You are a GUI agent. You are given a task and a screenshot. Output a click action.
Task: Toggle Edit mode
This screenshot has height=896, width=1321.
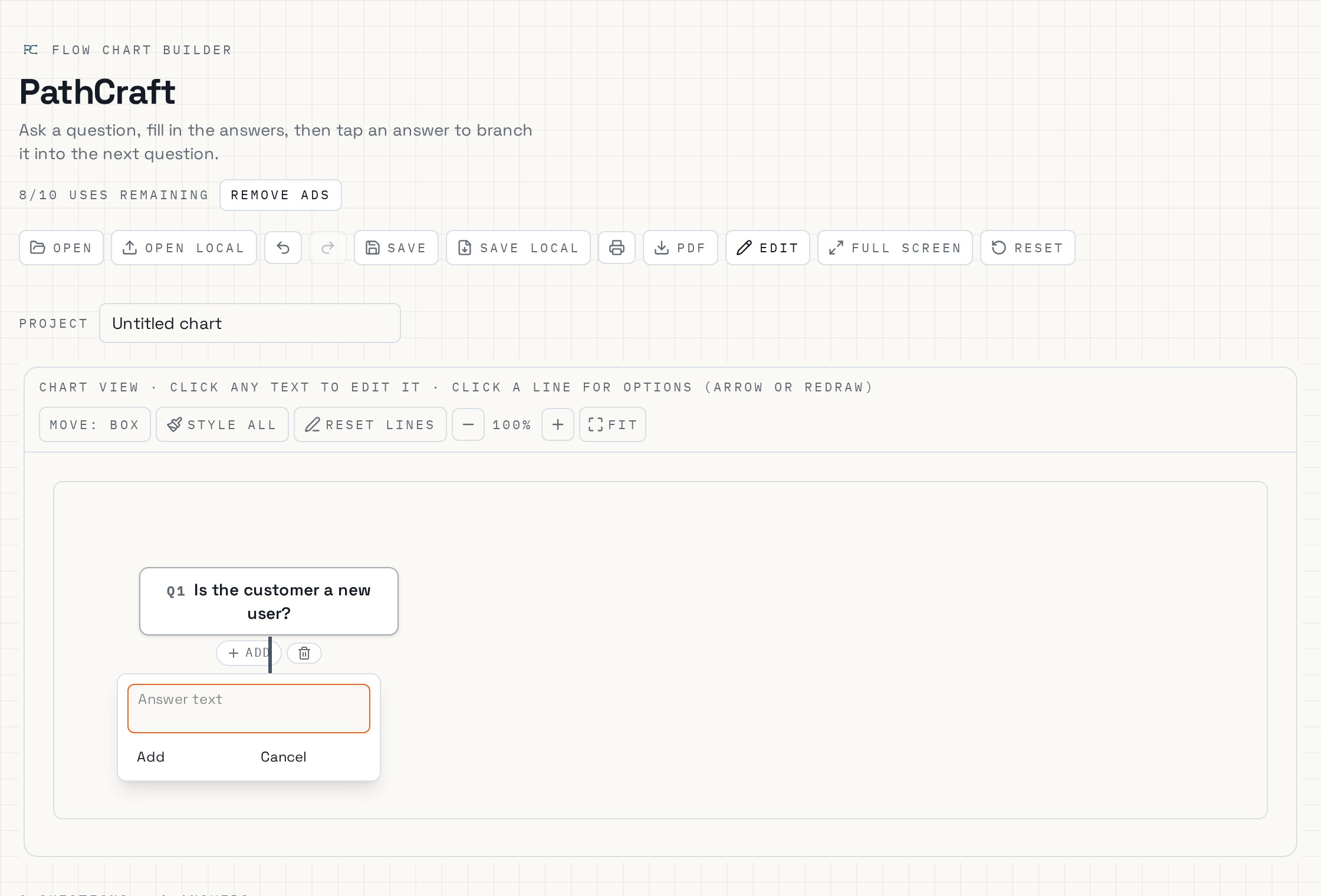(768, 248)
